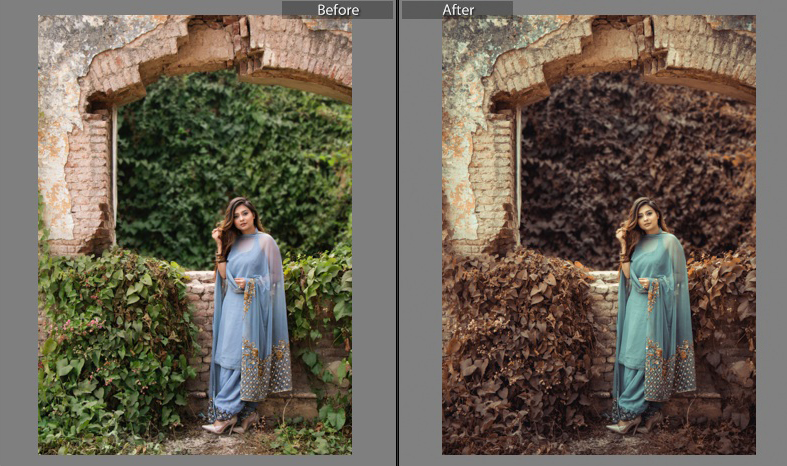Viewport: 787px width, 466px height.
Task: Click the divider between Before and After panes
Action: tap(398, 233)
